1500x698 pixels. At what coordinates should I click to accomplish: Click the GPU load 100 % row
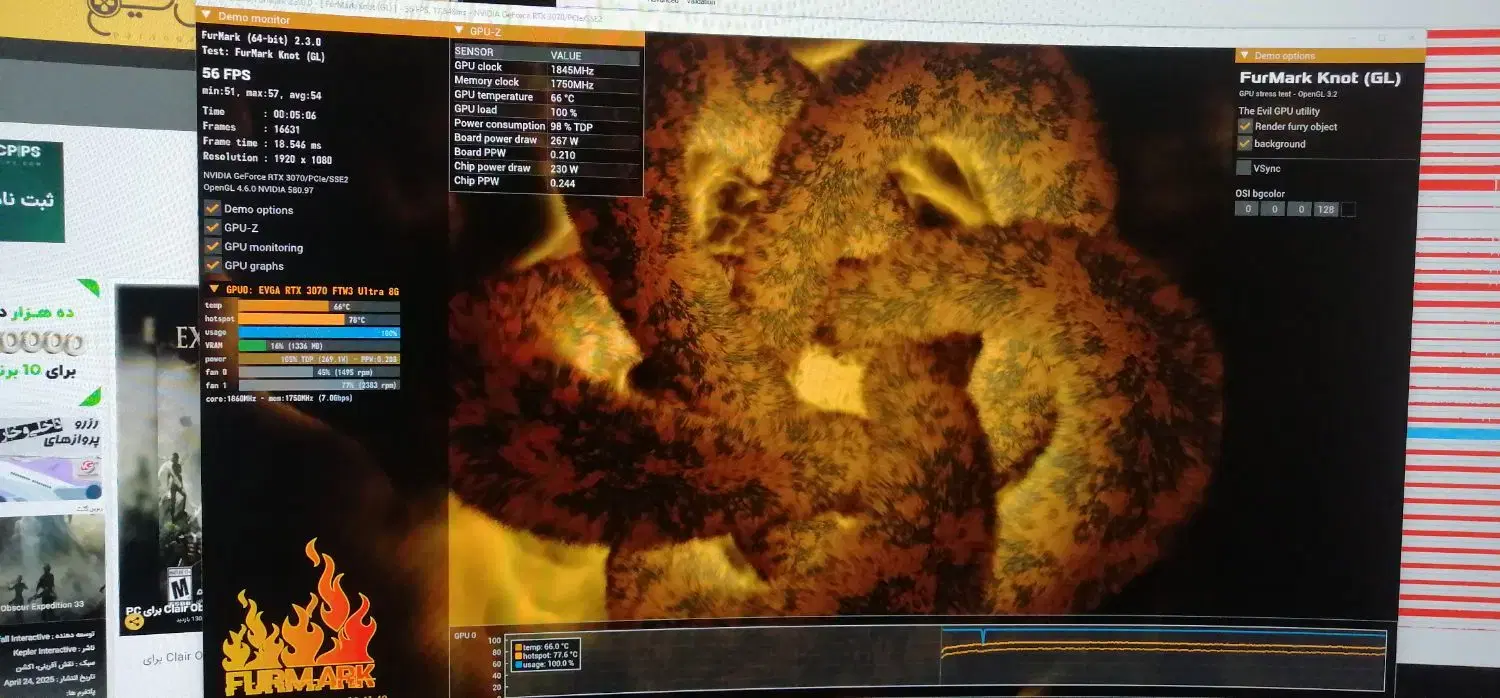pos(546,112)
